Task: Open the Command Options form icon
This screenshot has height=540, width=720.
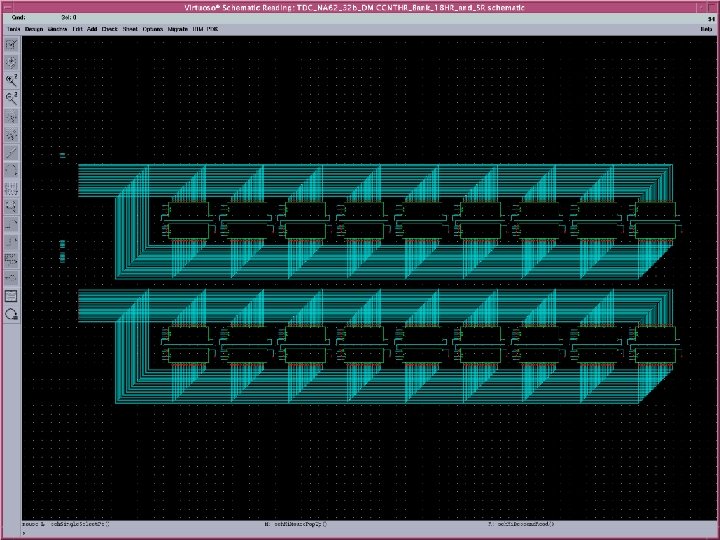Action: tap(11, 295)
